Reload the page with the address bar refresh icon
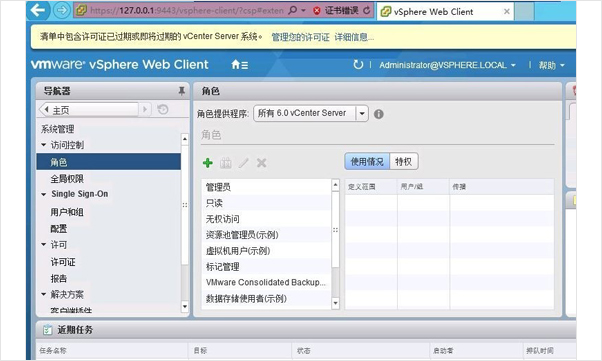Image resolution: width=602 pixels, height=361 pixels. click(x=367, y=10)
